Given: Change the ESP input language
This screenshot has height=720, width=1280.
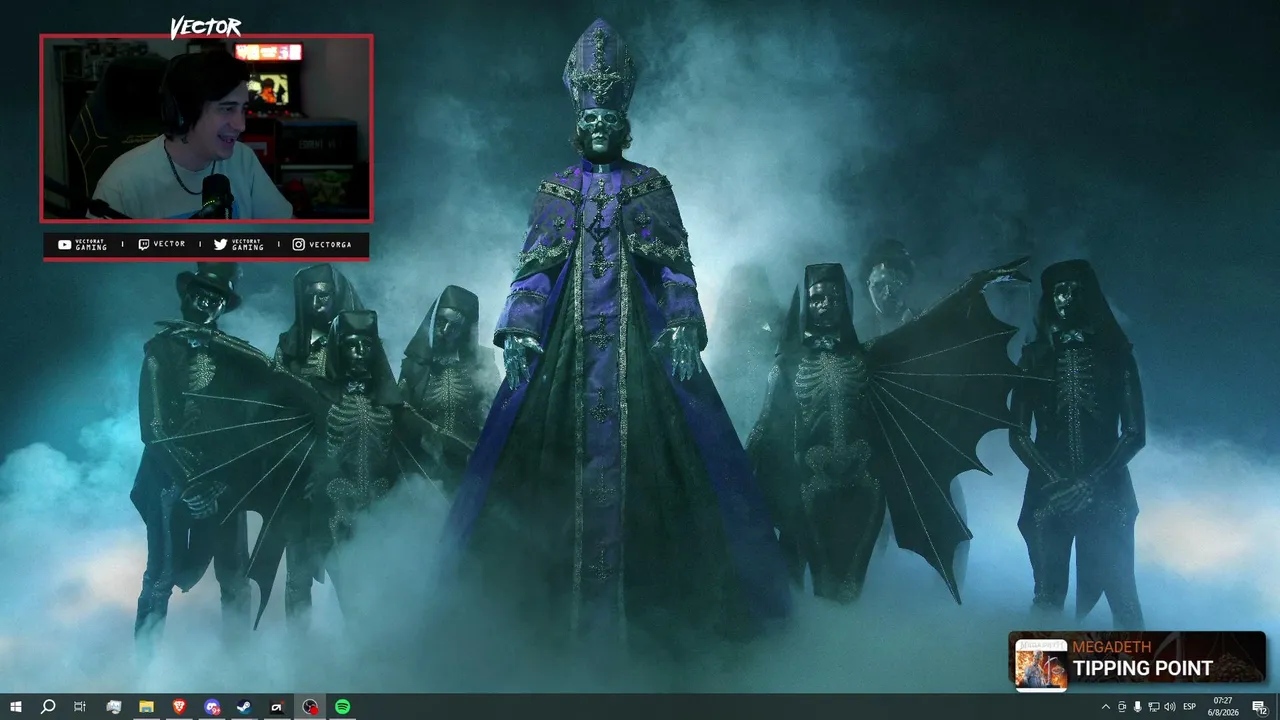Looking at the screenshot, I should pos(1190,707).
